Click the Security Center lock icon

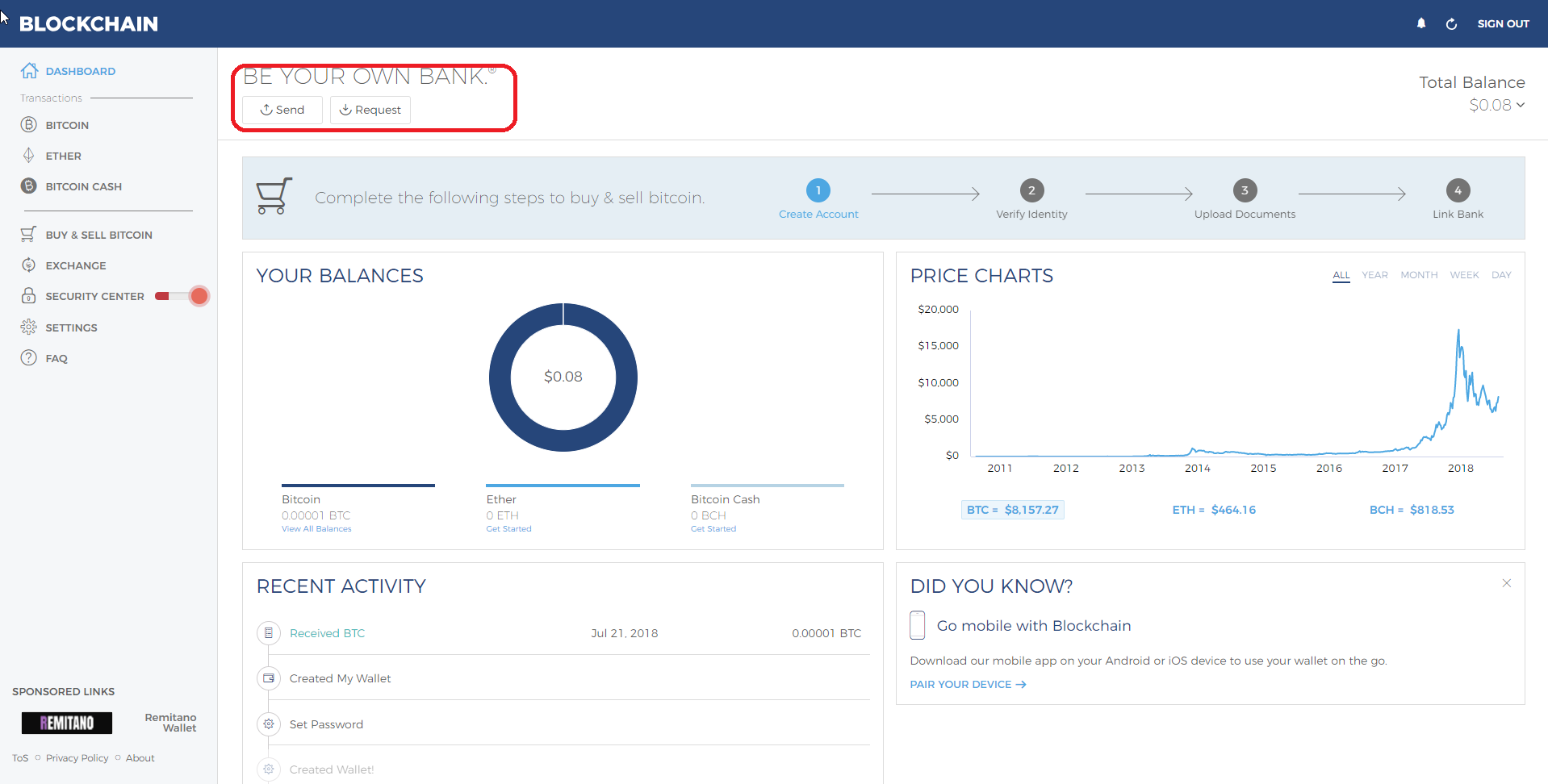coord(29,295)
